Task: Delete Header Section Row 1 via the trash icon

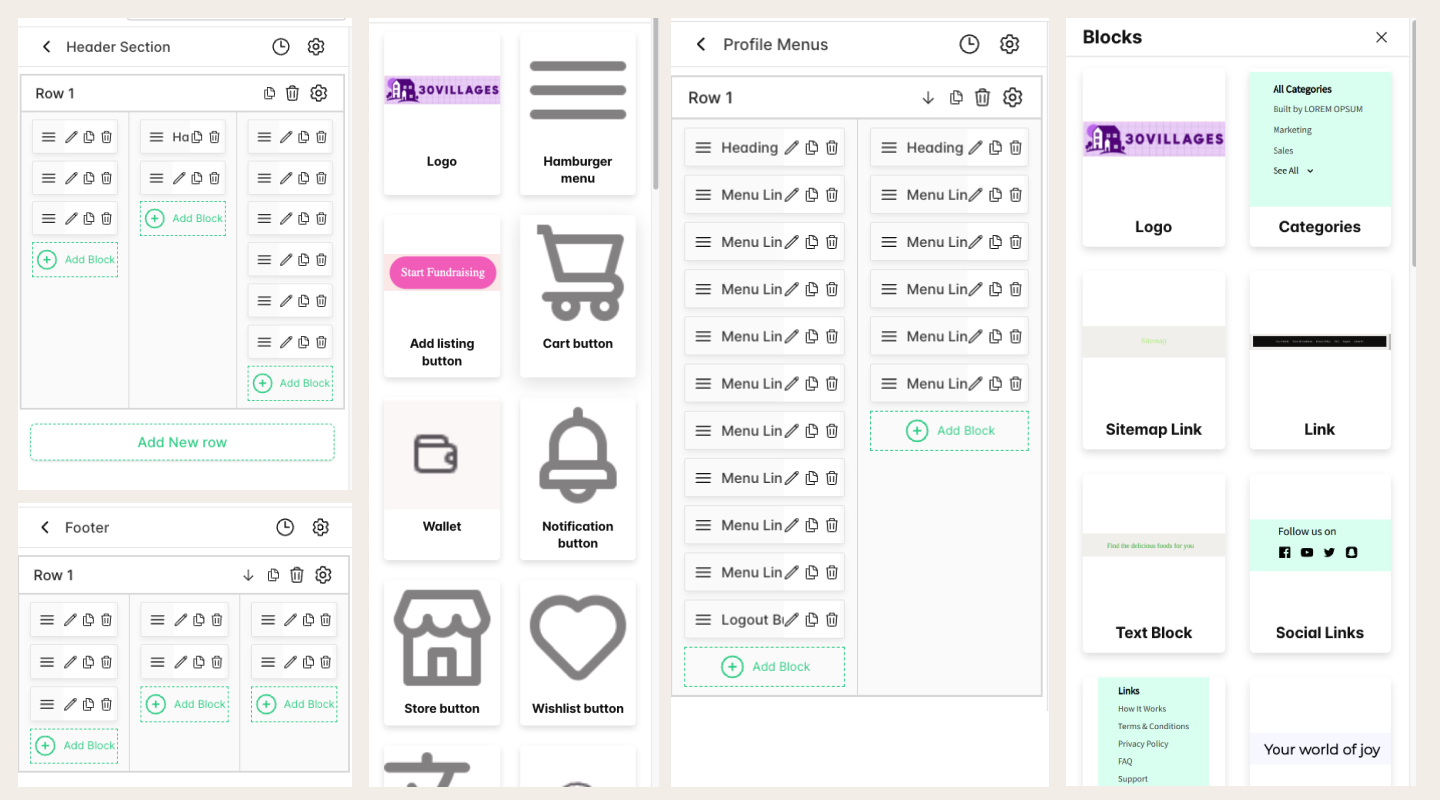Action: coord(292,92)
